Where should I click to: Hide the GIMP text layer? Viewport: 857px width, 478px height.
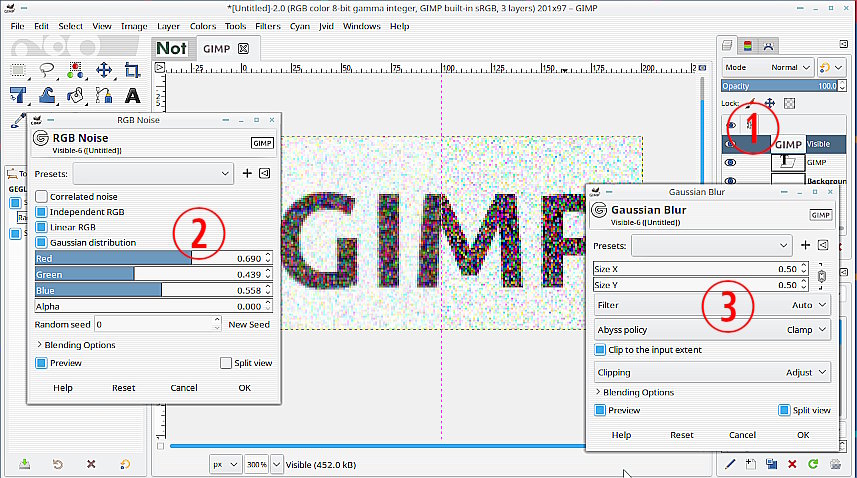tap(730, 162)
